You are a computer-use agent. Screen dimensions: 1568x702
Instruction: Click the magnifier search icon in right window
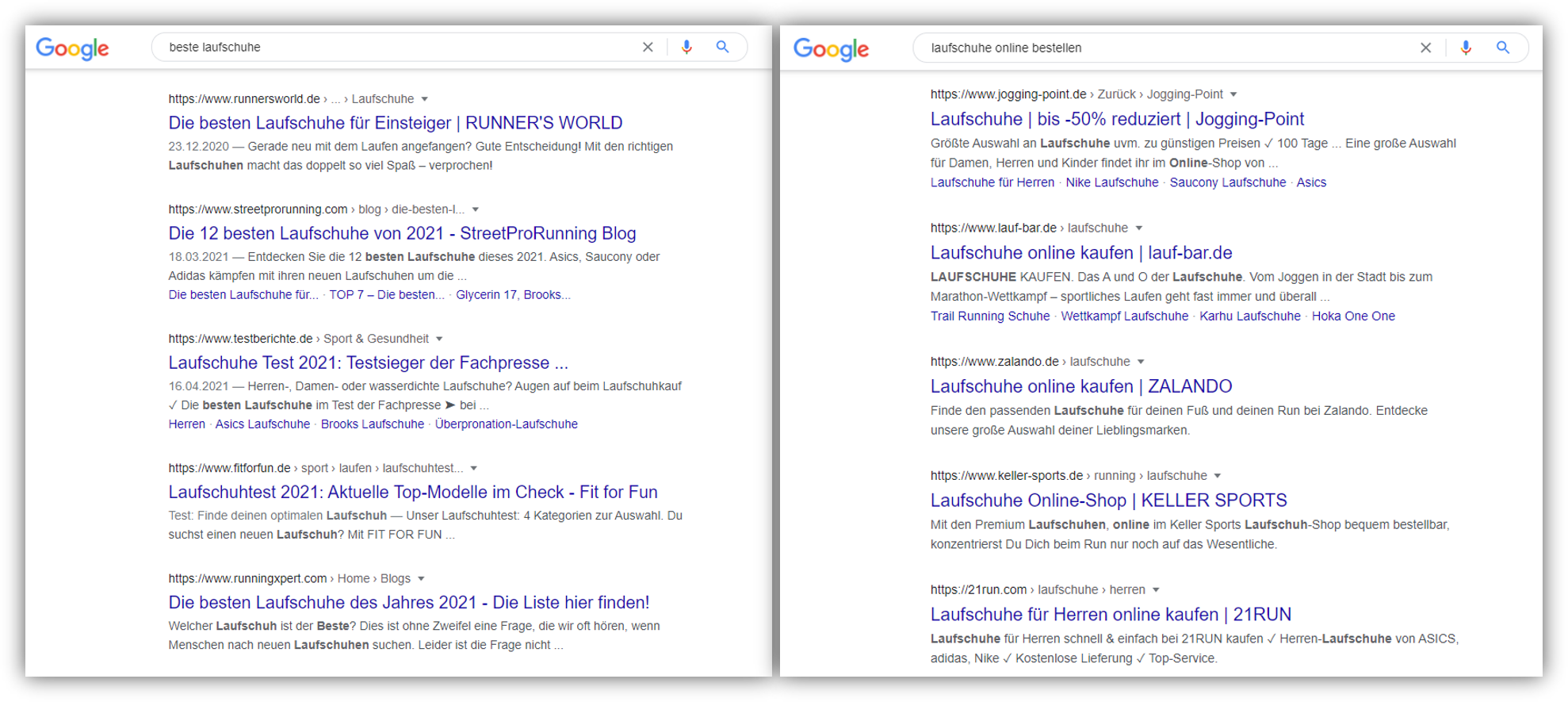[1502, 48]
